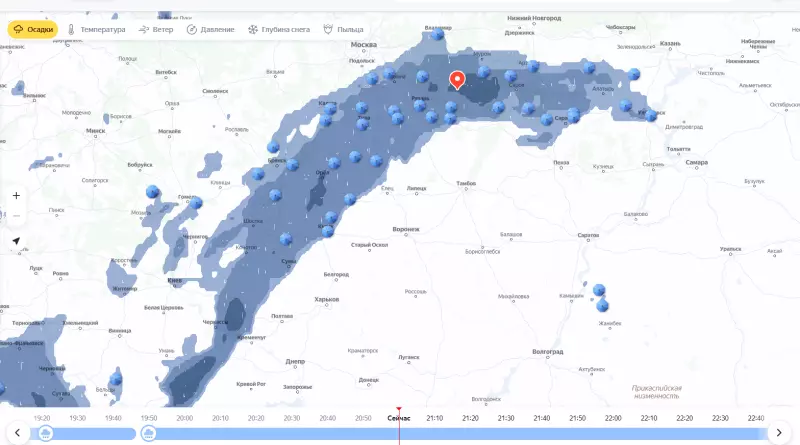Show the Глубина снега snow depth layer
This screenshot has width=800, height=445.
click(279, 29)
